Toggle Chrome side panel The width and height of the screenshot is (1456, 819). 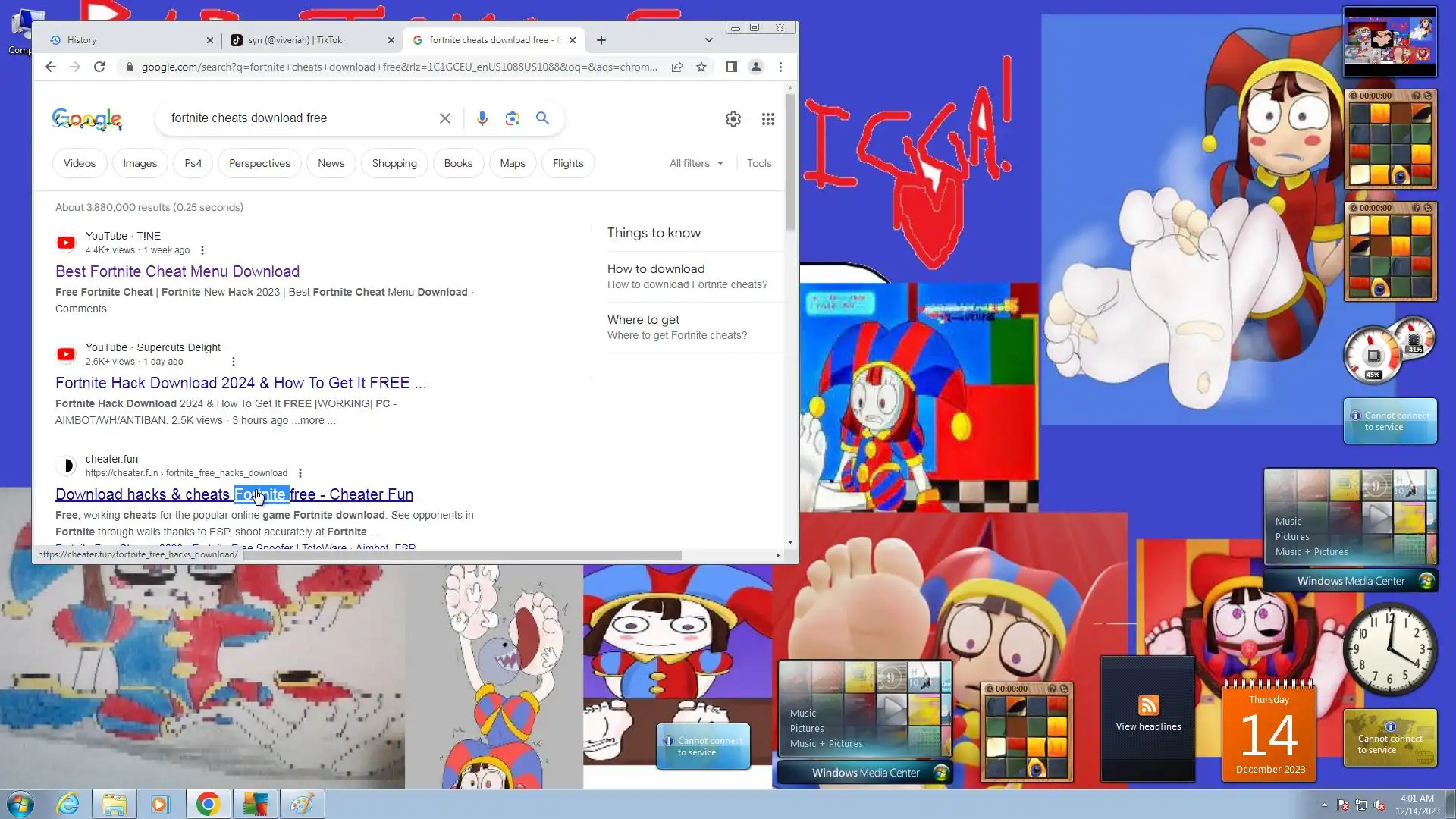tap(731, 67)
